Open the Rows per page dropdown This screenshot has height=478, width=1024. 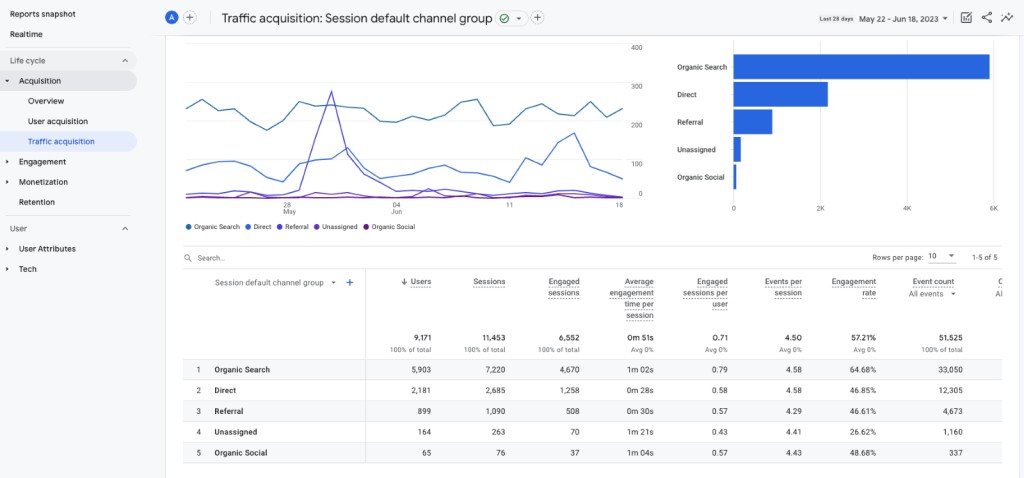click(942, 257)
